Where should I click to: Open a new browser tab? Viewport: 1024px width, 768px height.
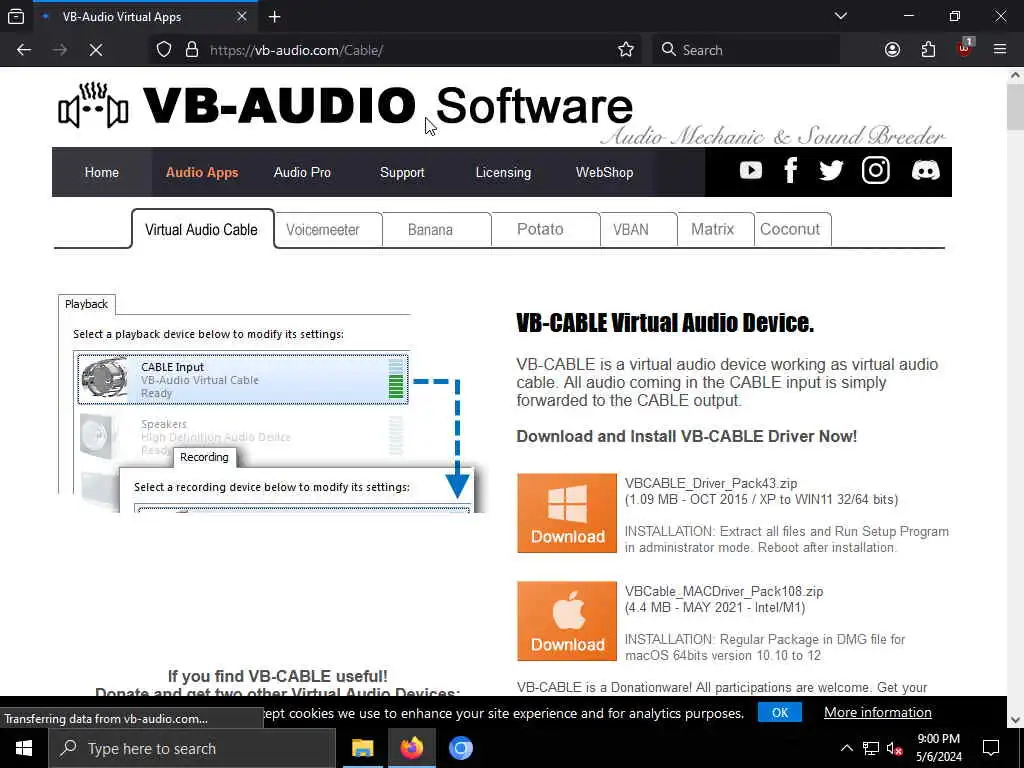(x=275, y=17)
